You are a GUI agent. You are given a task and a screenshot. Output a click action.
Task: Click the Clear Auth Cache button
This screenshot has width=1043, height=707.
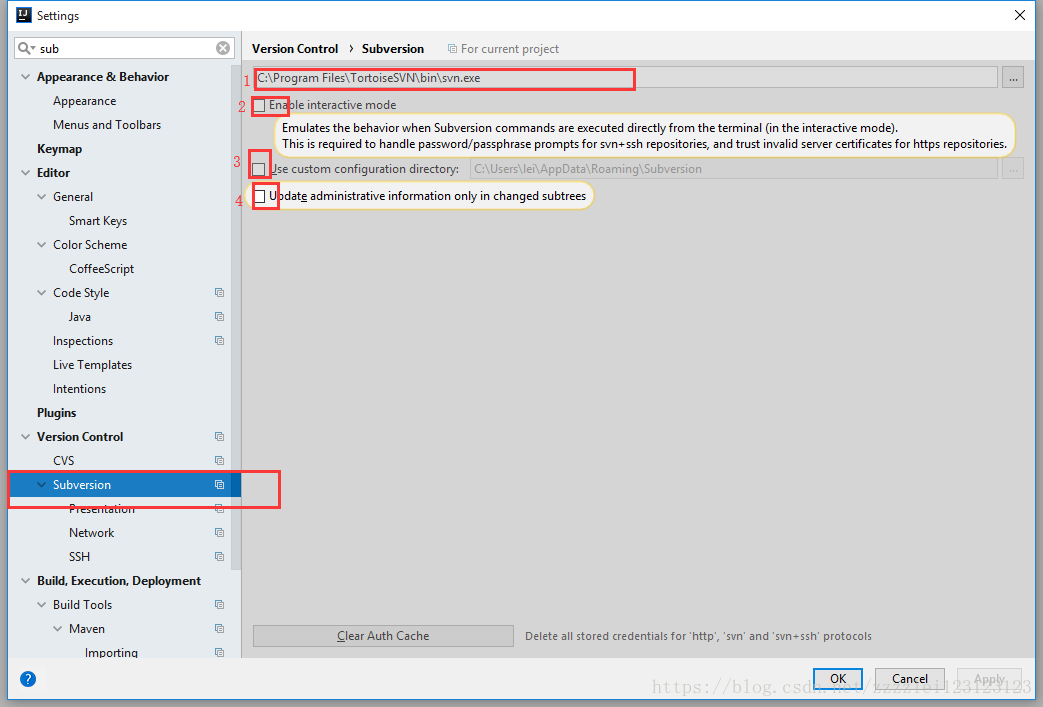pos(383,636)
